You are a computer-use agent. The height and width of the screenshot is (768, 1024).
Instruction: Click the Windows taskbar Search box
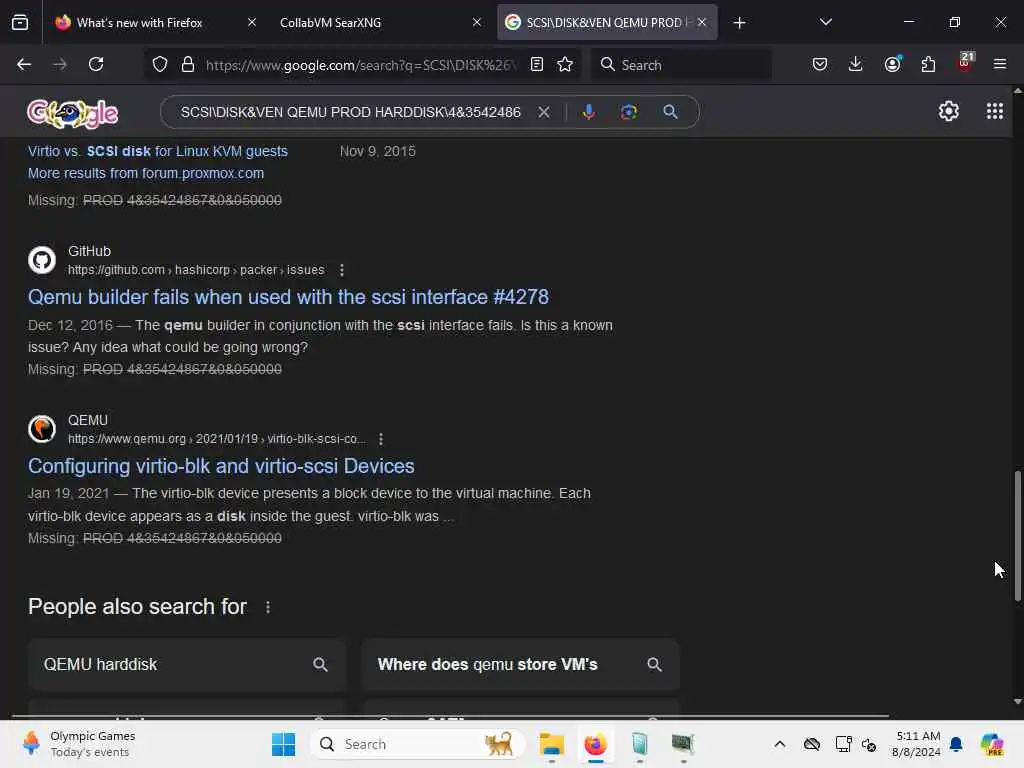click(x=418, y=744)
